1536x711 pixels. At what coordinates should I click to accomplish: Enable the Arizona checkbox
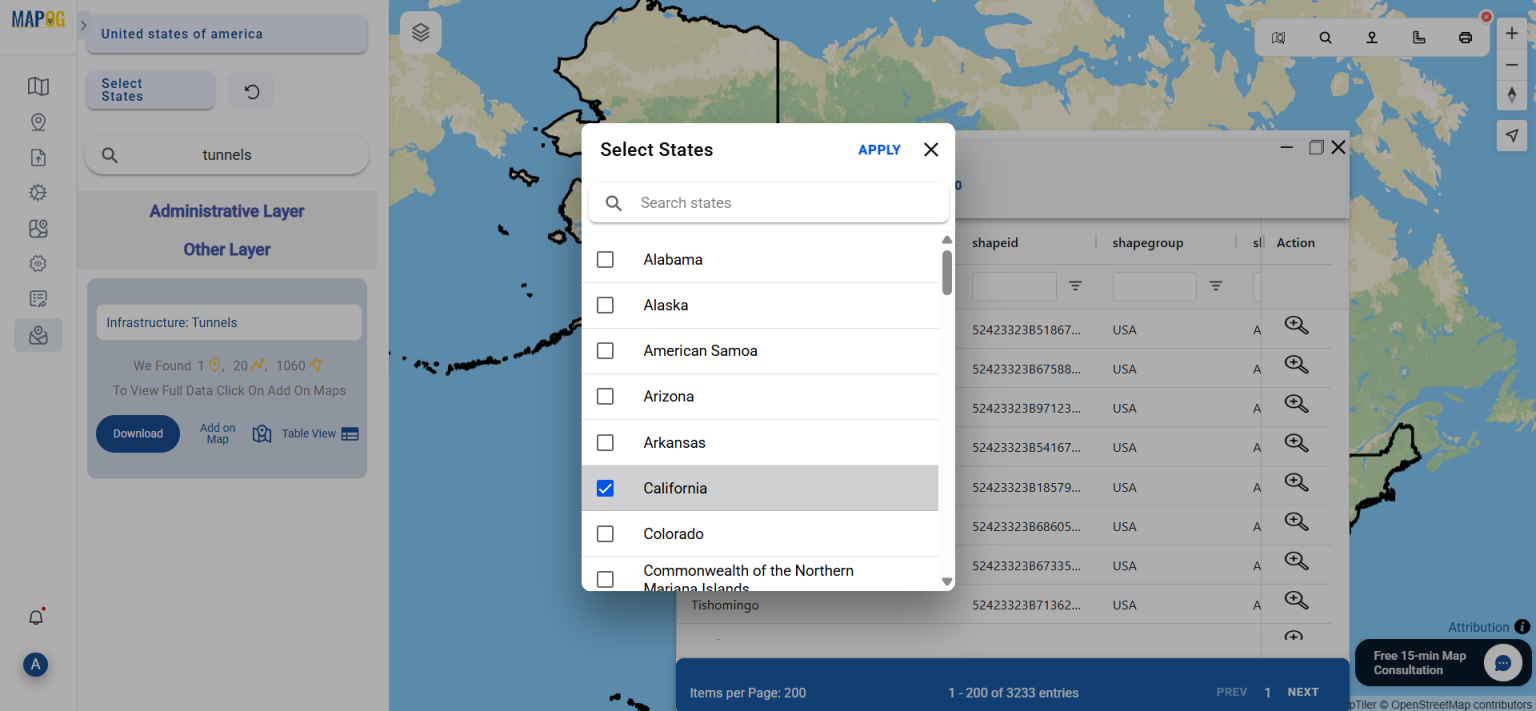tap(605, 396)
